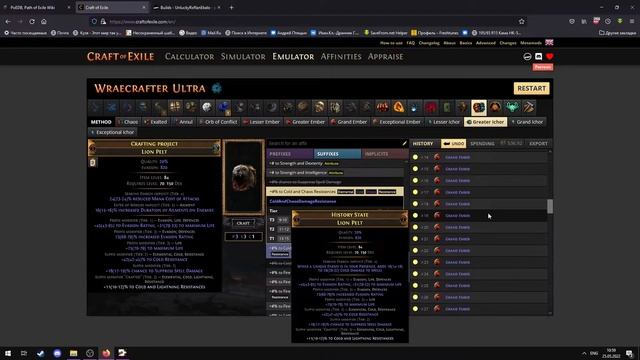The width and height of the screenshot is (640, 360).
Task: Click the Firefox home button
Action: point(44,21)
